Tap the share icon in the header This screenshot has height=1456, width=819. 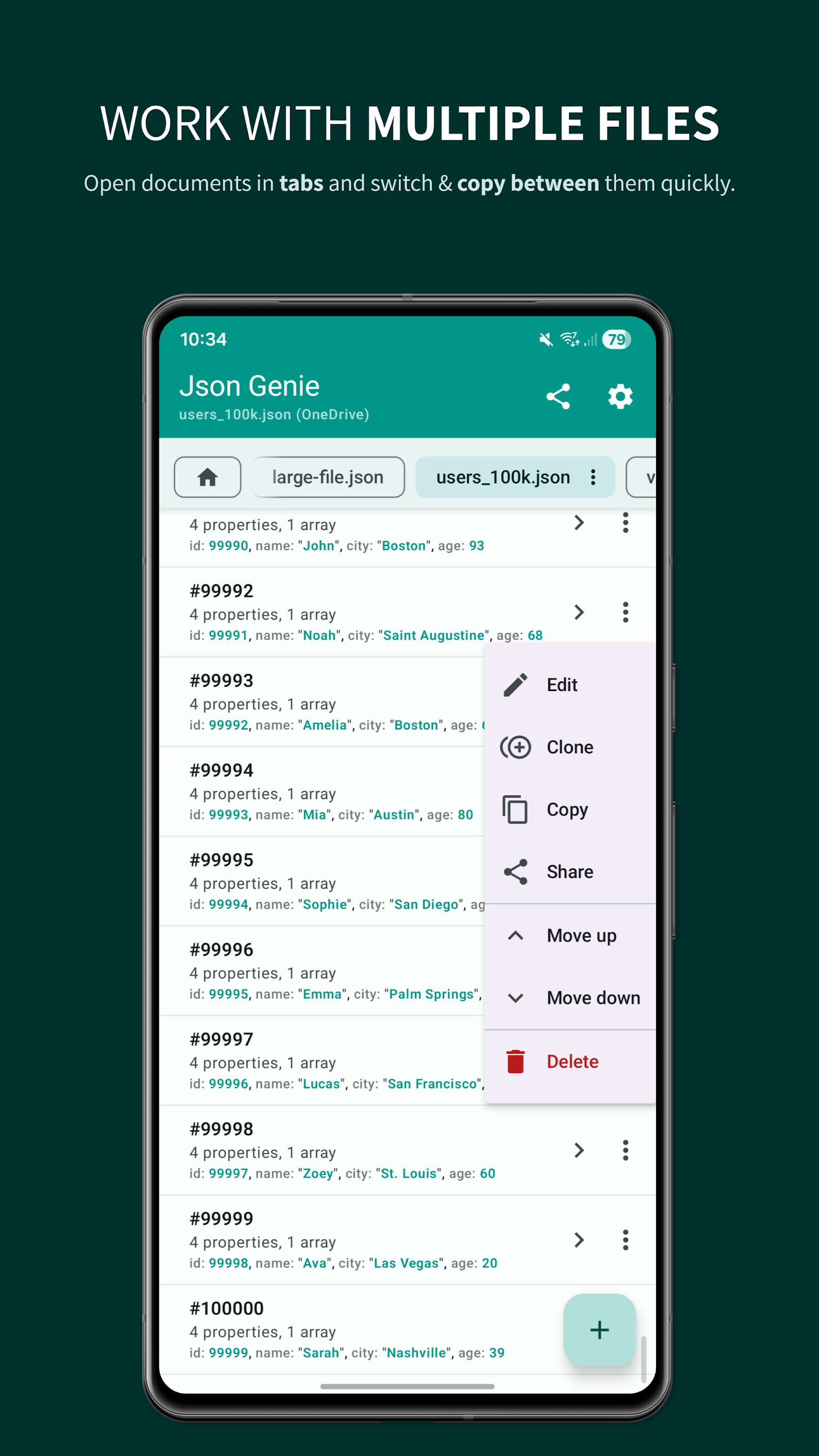557,396
